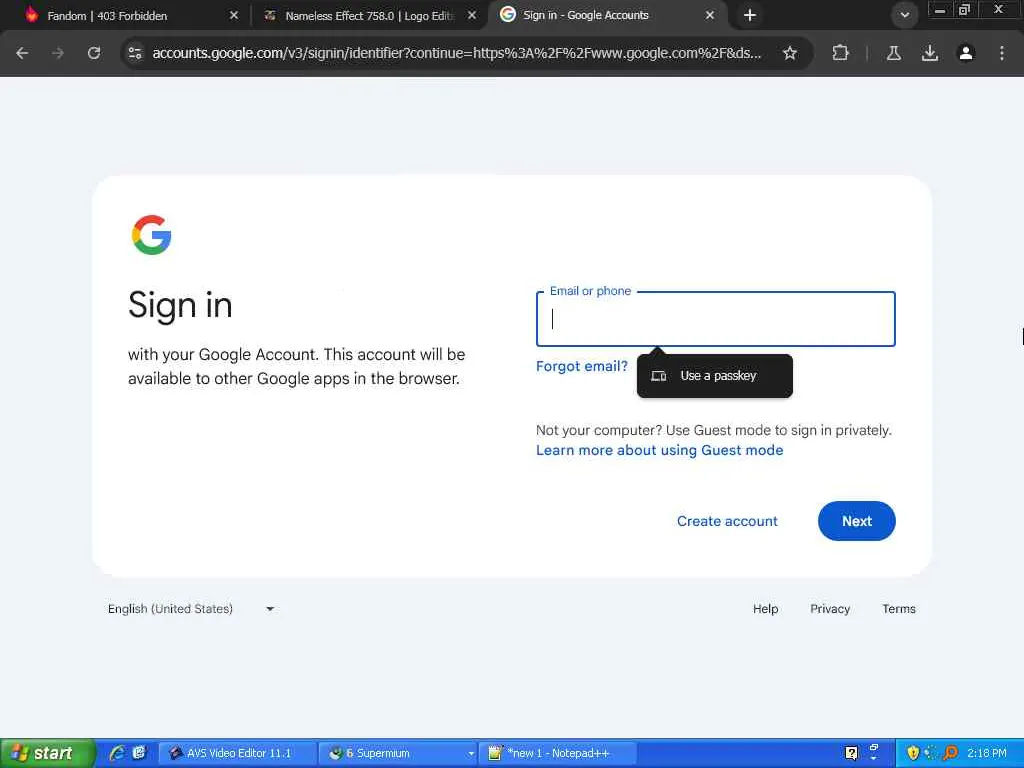Reload the Google sign-in page

[x=94, y=53]
